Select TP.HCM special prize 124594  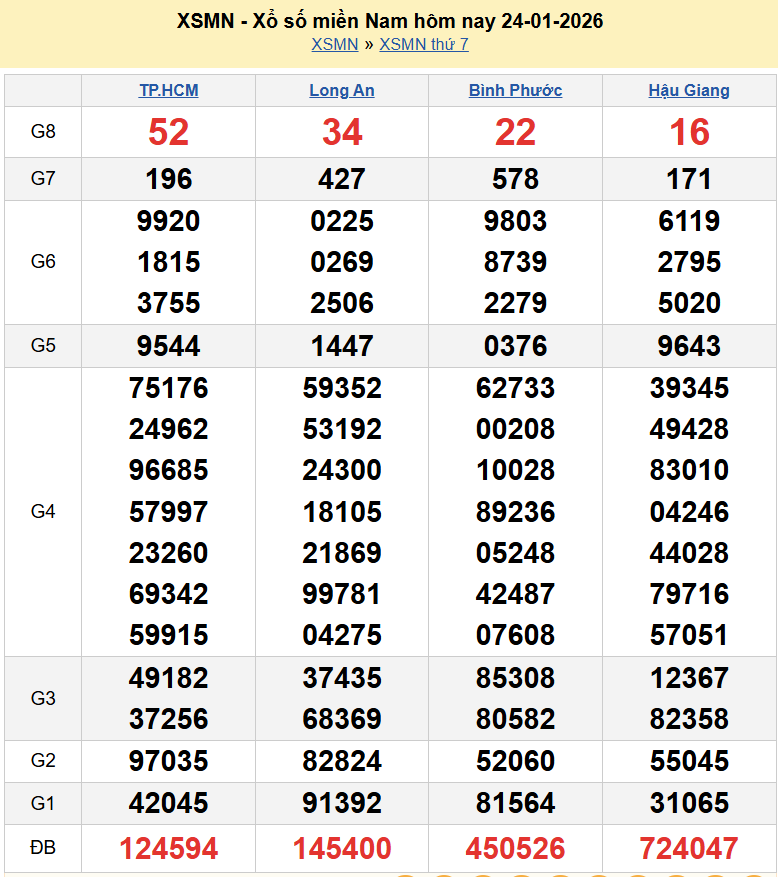point(168,849)
